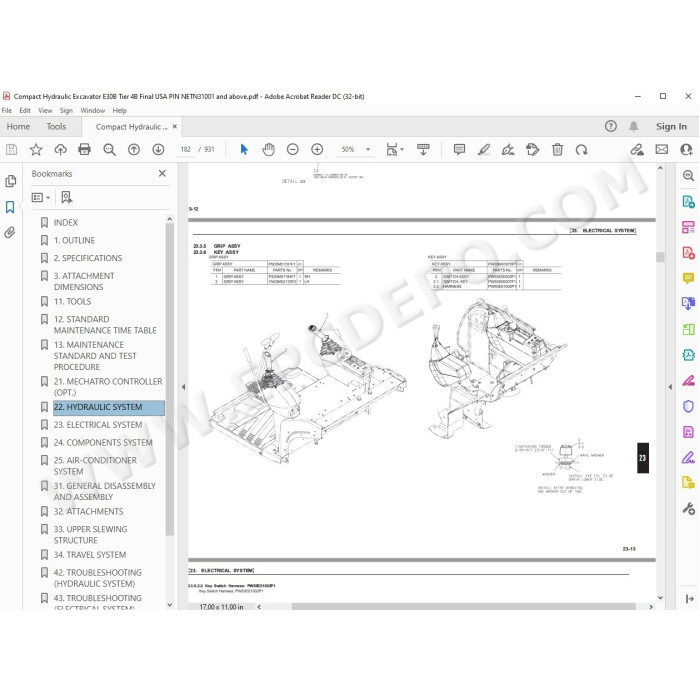Open the stamp tool

533,150
